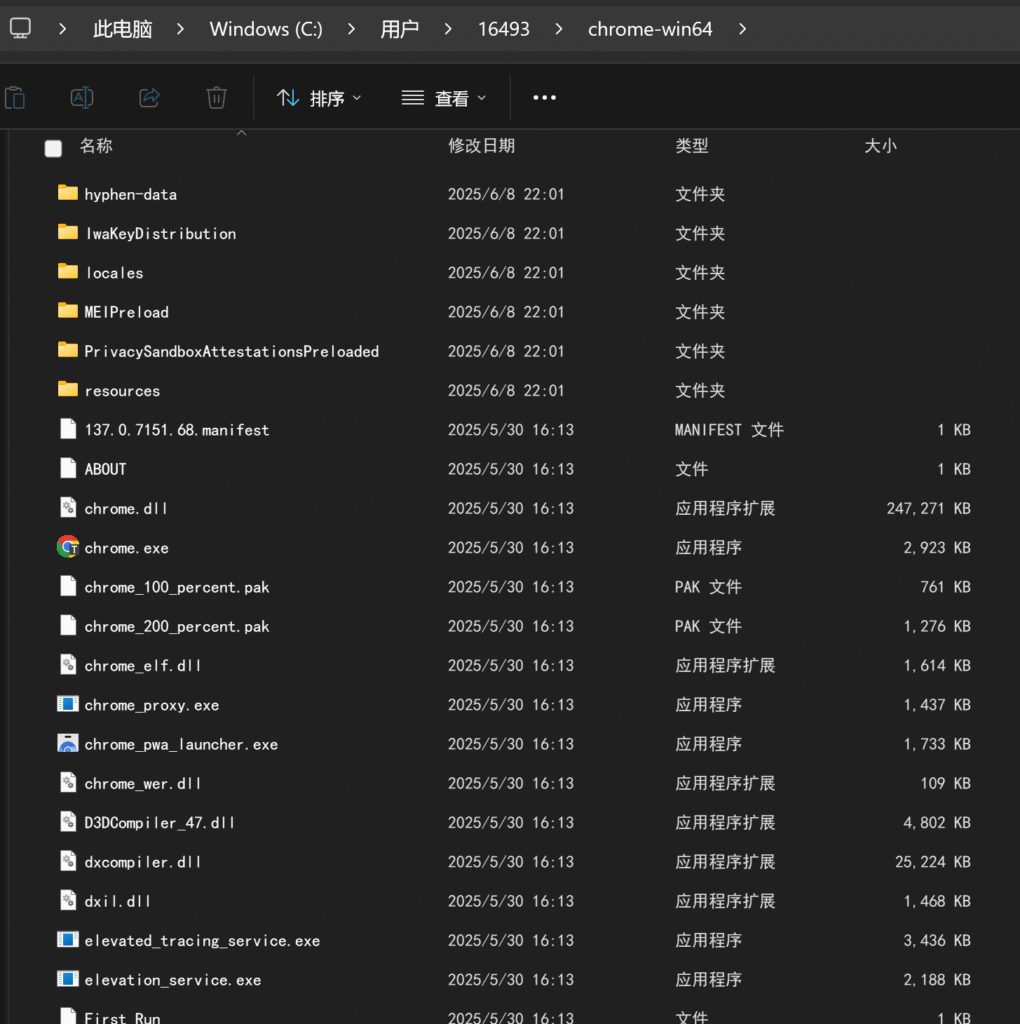Navigate to Windows (C:) breadcrumb
The height and width of the screenshot is (1024, 1020).
[x=266, y=29]
